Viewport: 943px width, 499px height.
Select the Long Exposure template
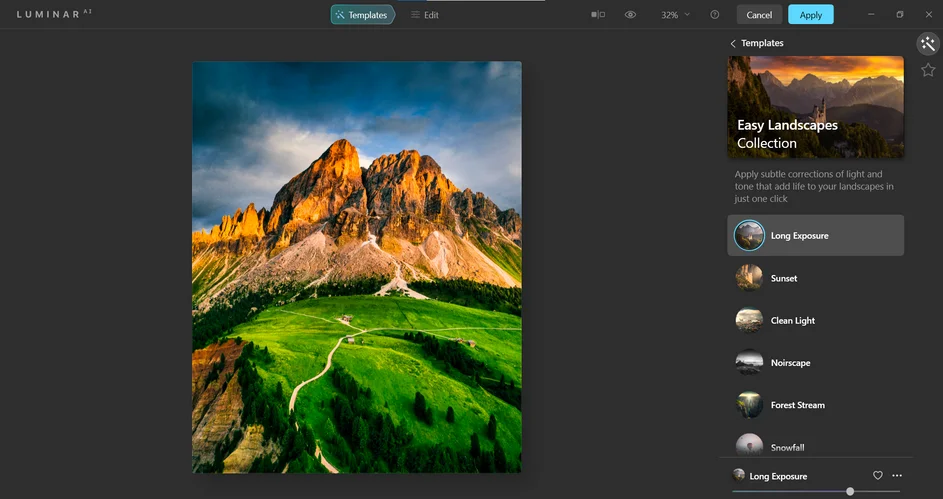(815, 236)
